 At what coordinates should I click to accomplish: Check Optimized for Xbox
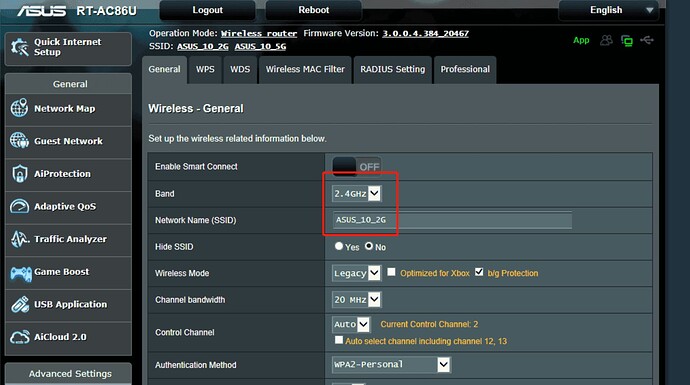(391, 272)
